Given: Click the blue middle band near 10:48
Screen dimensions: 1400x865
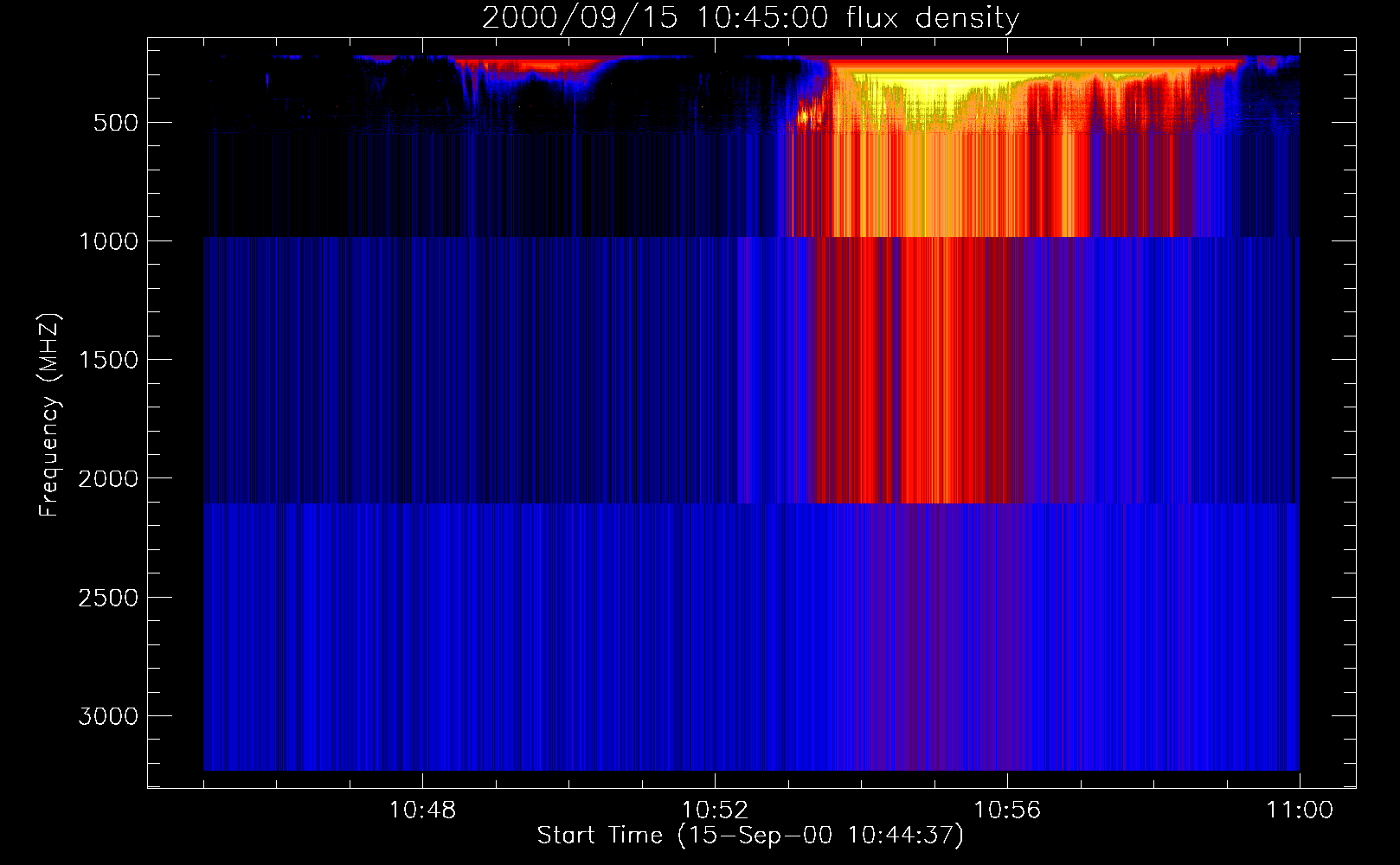Looking at the screenshot, I should point(422,372).
